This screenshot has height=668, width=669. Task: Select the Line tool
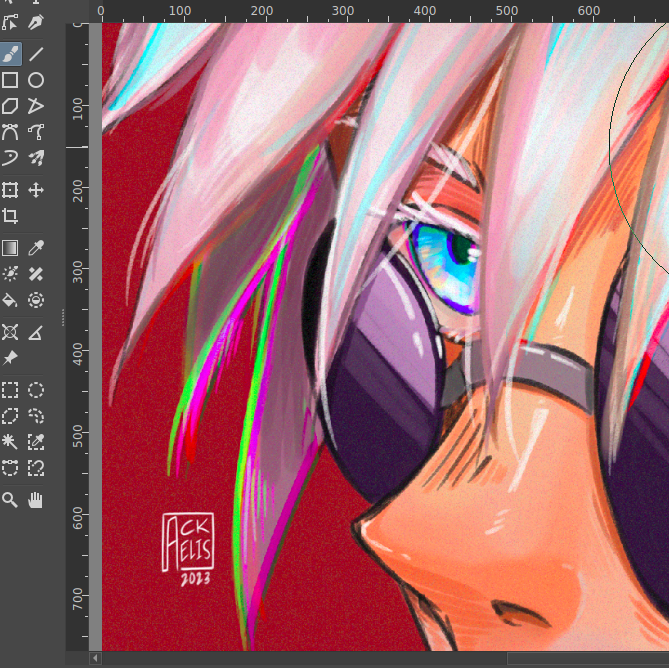click(36, 54)
